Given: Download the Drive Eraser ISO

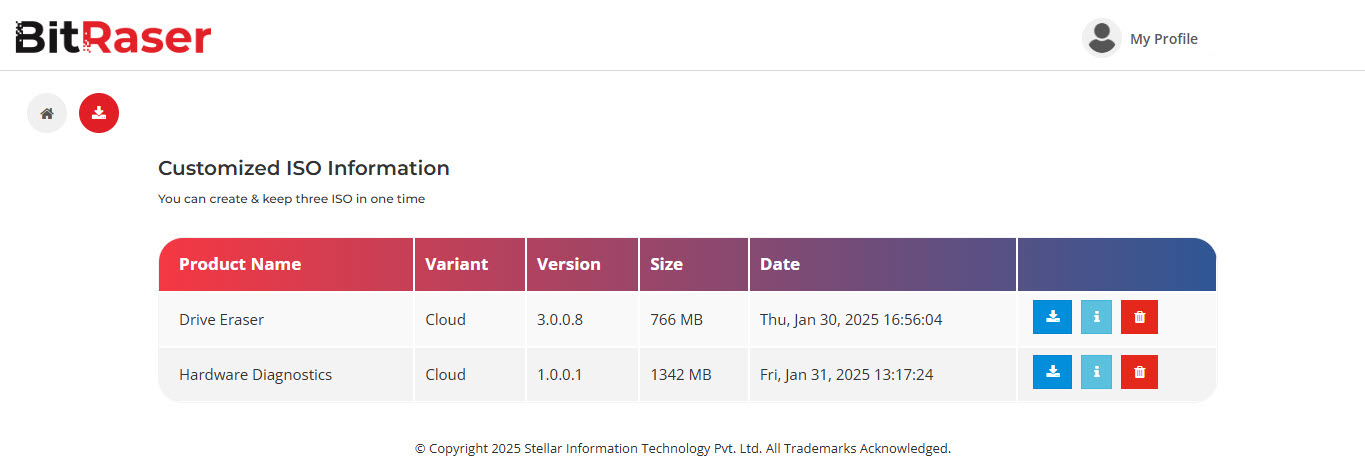Looking at the screenshot, I should point(1052,317).
